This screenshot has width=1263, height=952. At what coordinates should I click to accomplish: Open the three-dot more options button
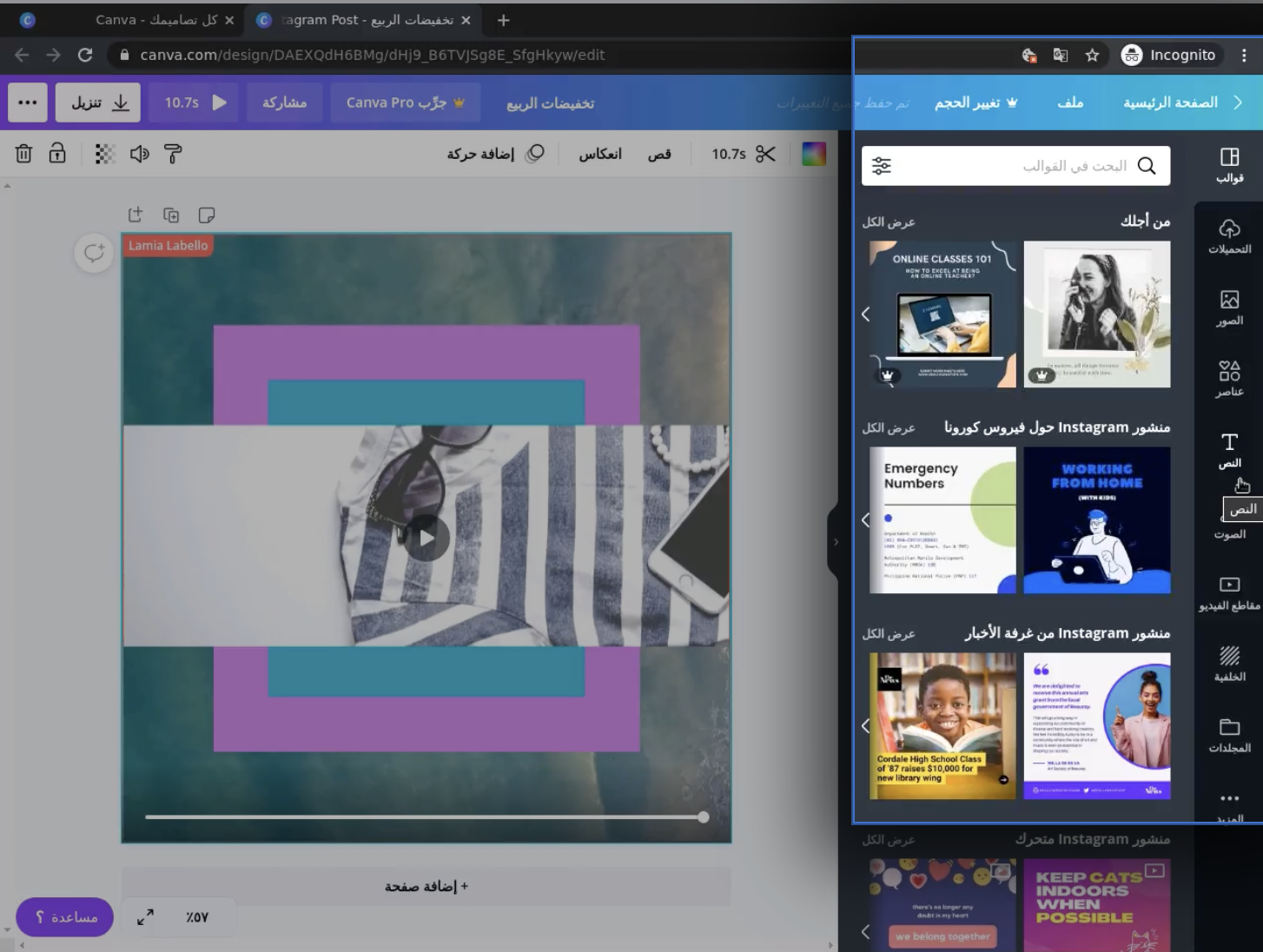click(28, 102)
